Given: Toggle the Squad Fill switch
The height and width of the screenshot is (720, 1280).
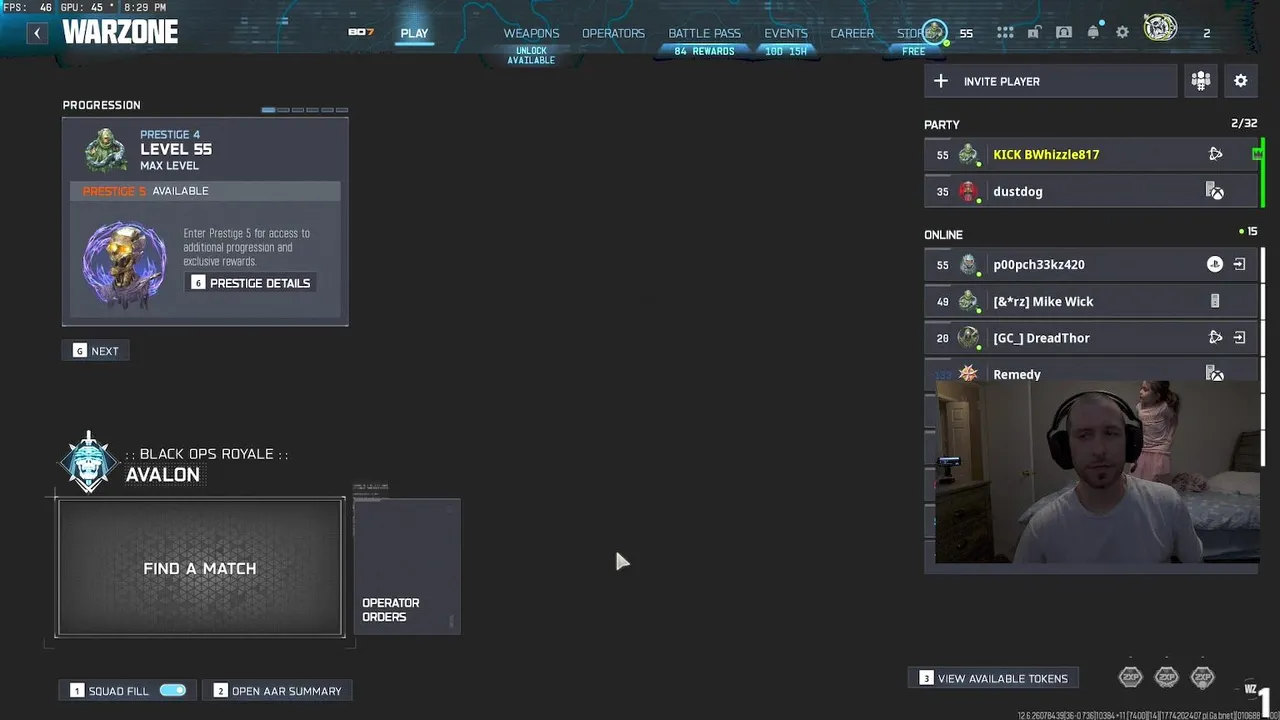Looking at the screenshot, I should click(x=173, y=691).
